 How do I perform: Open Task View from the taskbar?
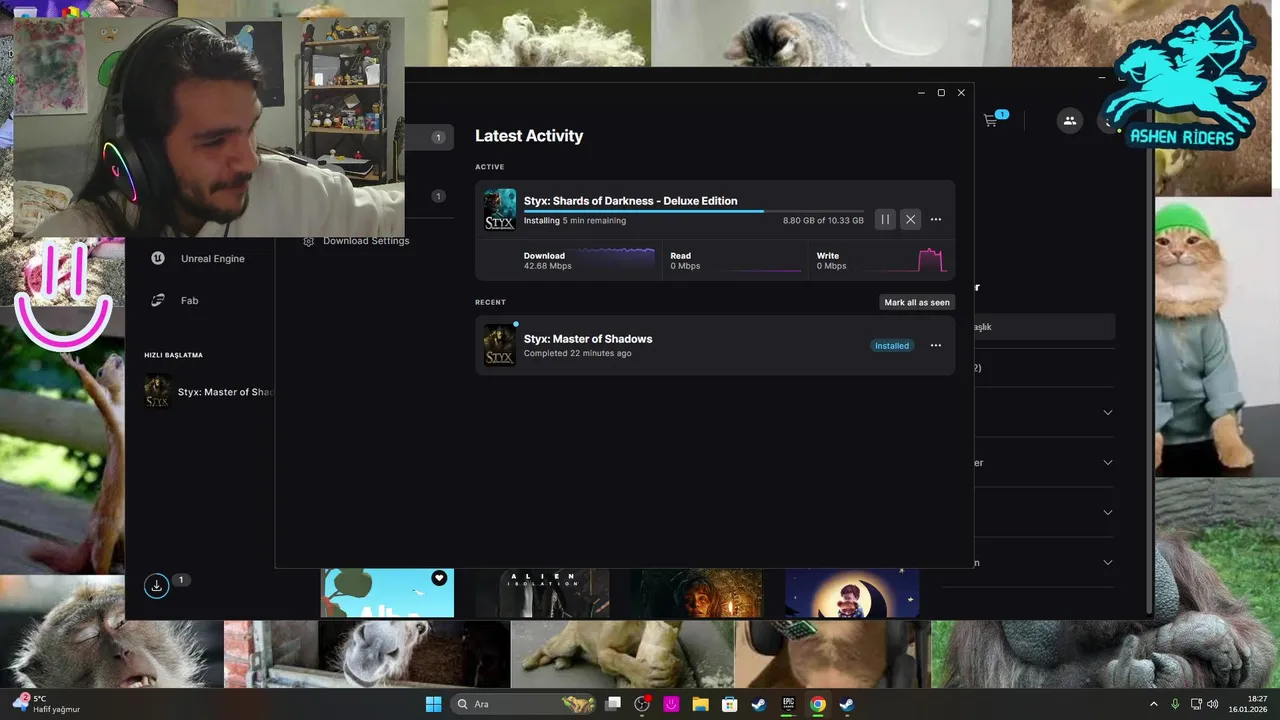(613, 704)
